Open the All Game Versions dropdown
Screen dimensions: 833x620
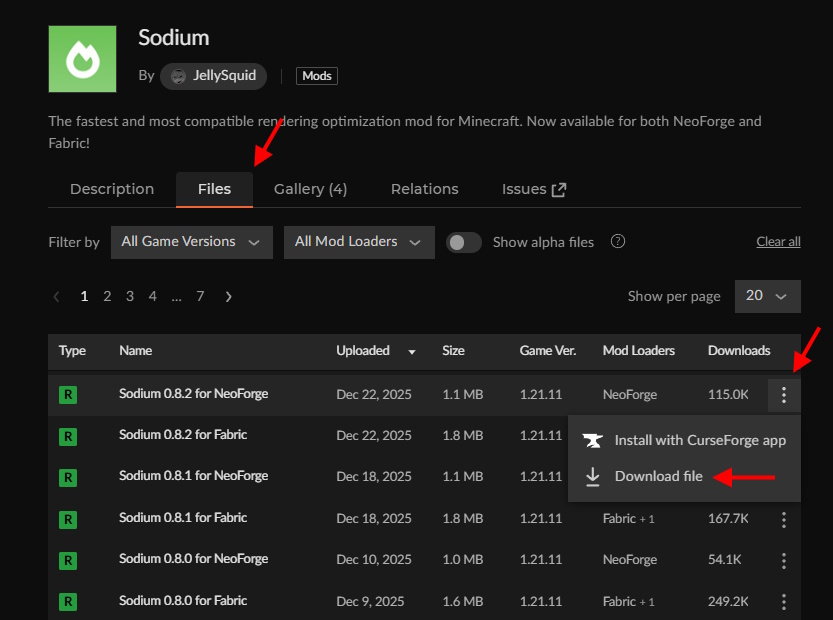tap(191, 241)
